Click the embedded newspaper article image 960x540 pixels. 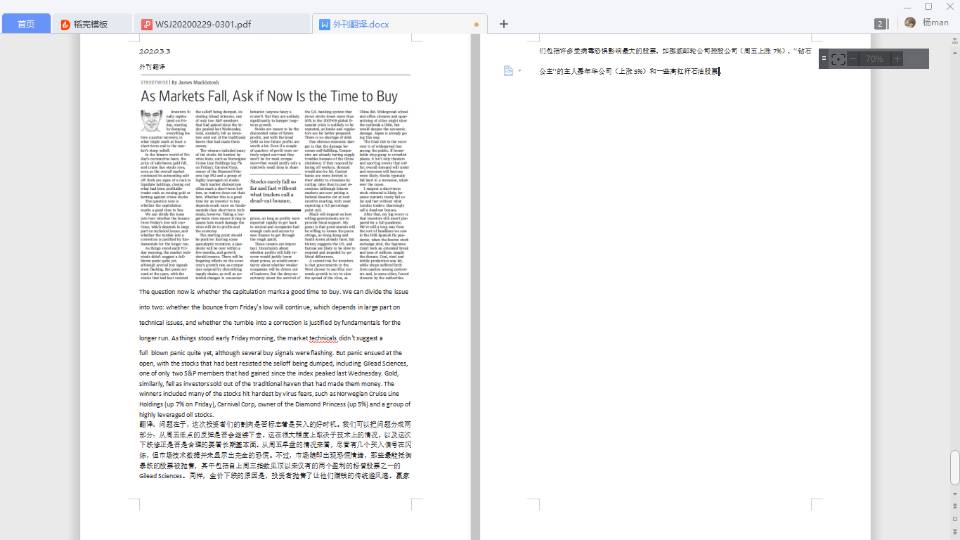point(274,179)
